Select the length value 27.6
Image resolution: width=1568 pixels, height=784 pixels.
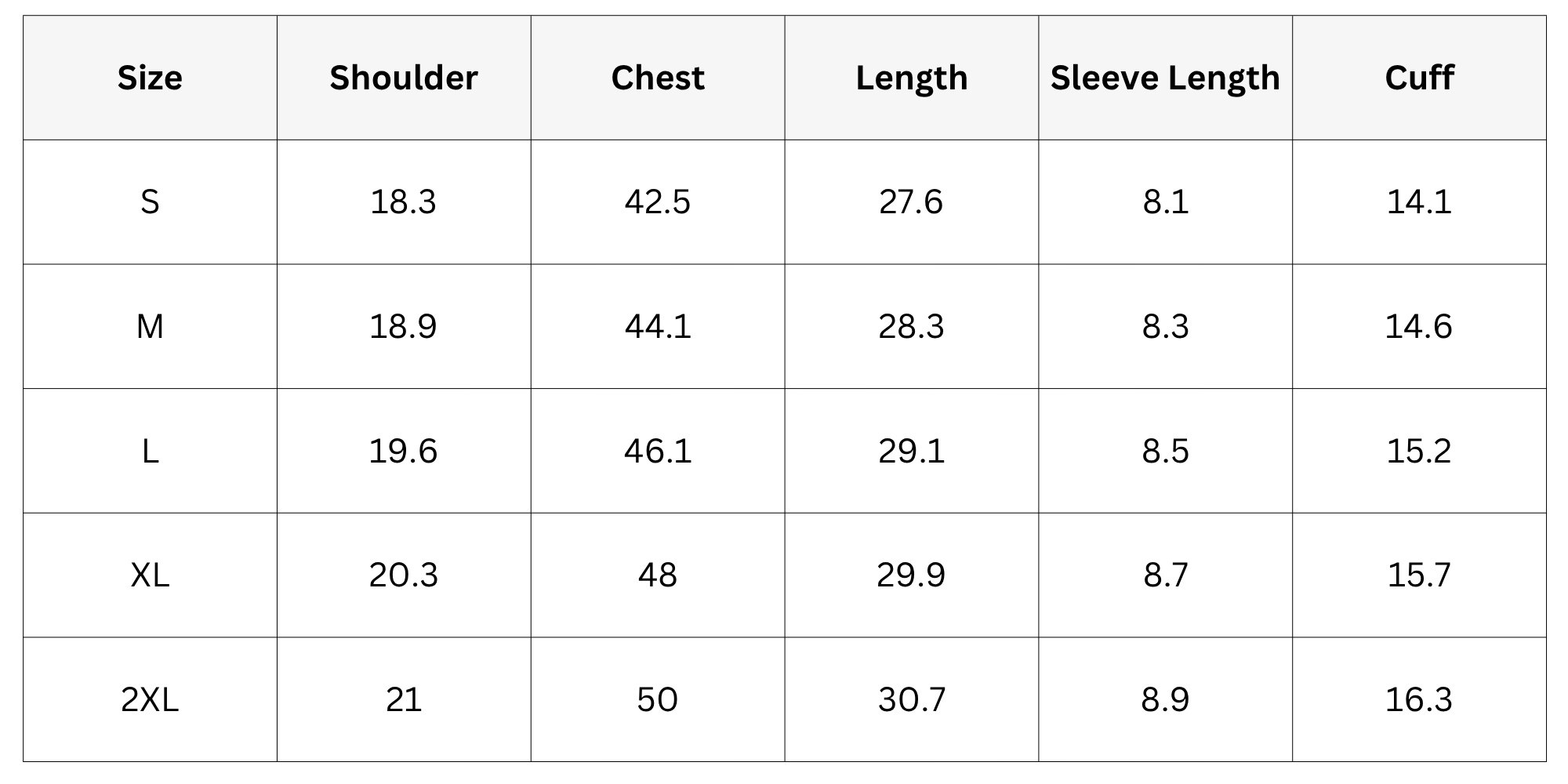click(912, 202)
